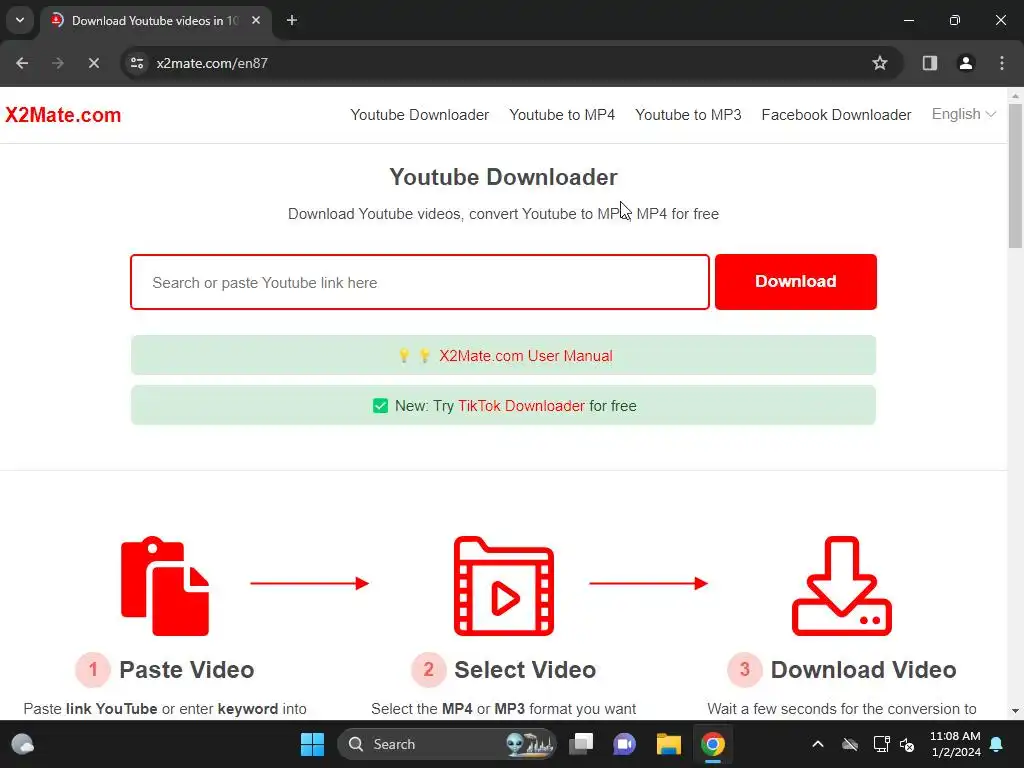Click the Paste Video clipboard icon

pyautogui.click(x=165, y=586)
